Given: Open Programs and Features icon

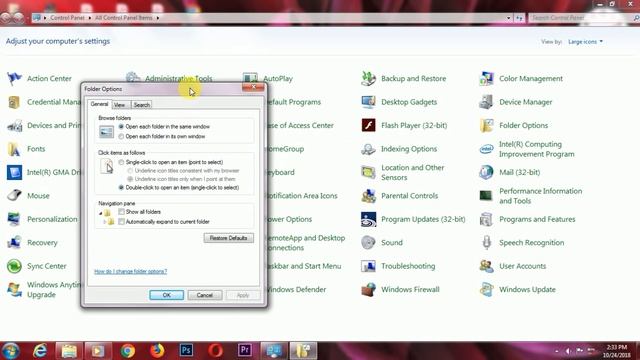Looking at the screenshot, I should (486, 219).
